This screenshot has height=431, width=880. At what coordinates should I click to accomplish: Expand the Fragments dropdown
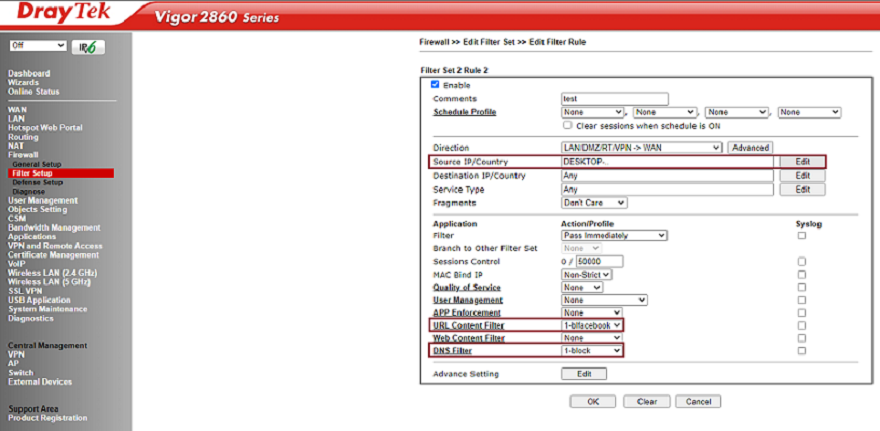coord(594,203)
